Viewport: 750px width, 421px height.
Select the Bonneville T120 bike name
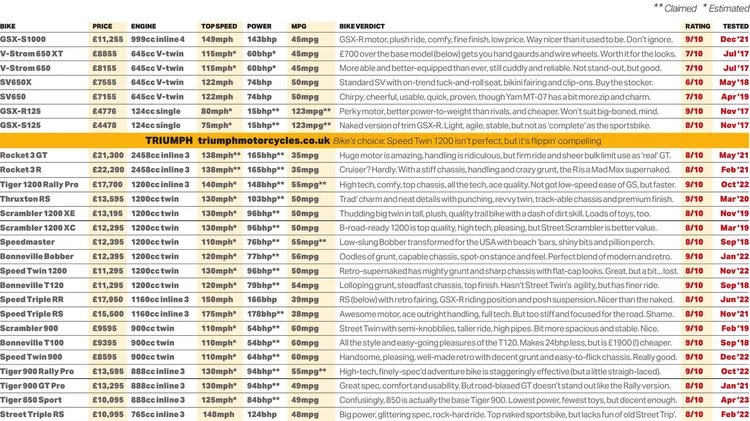click(32, 285)
